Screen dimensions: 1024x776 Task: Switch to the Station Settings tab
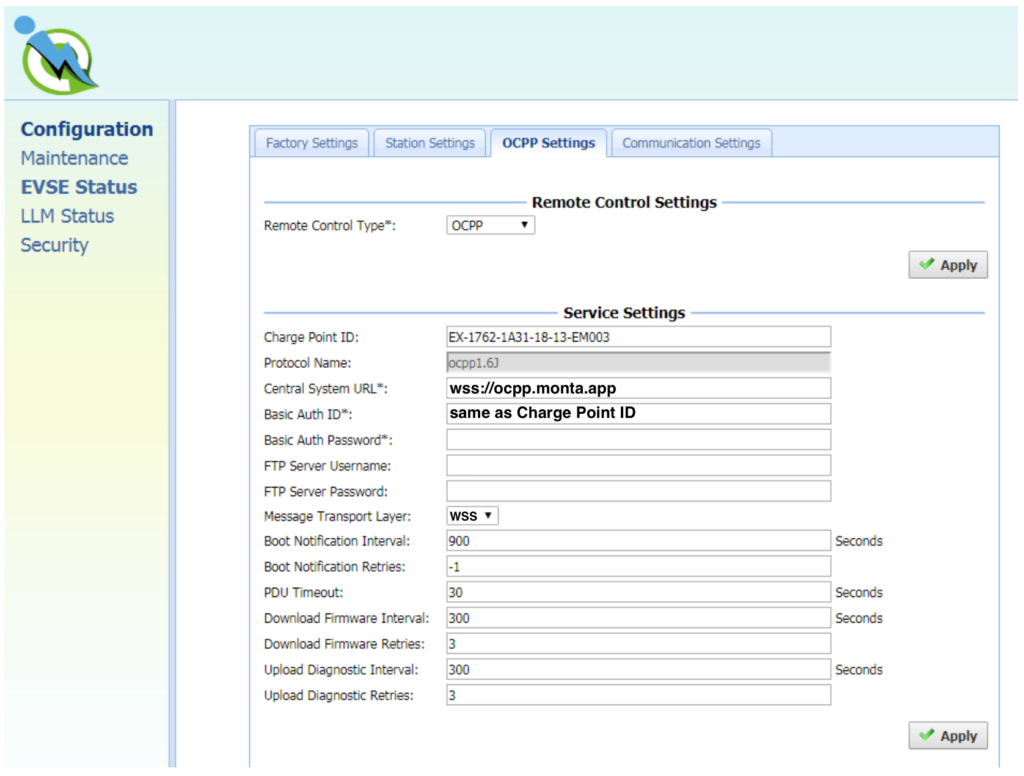tap(430, 143)
